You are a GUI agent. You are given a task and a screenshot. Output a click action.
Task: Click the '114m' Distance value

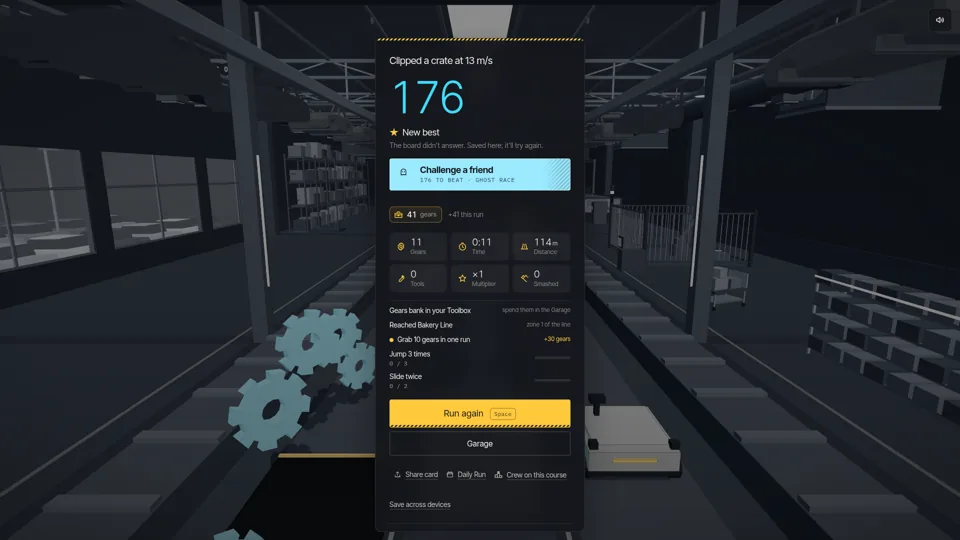(x=546, y=242)
